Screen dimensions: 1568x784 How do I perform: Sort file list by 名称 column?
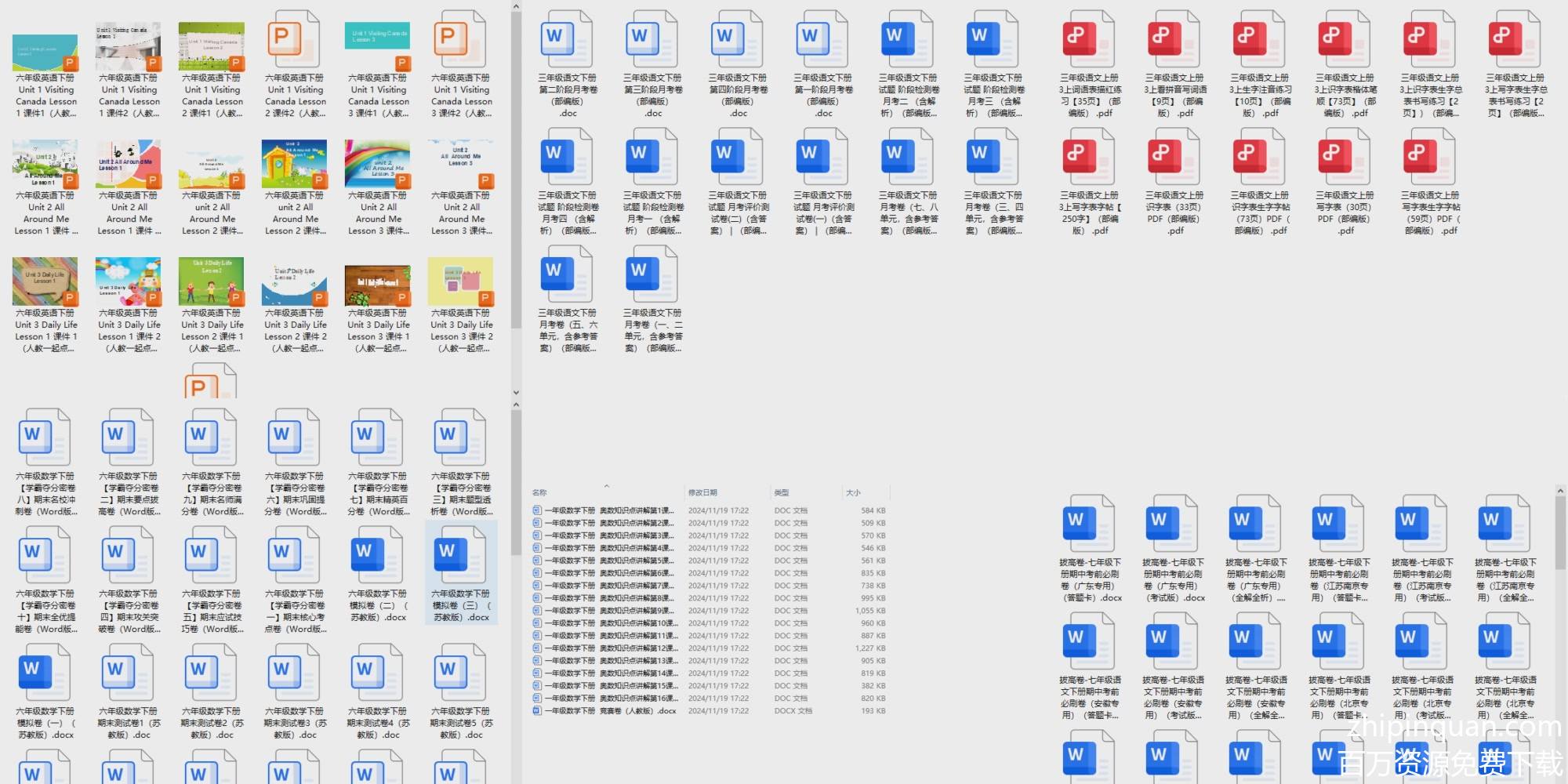click(x=539, y=492)
